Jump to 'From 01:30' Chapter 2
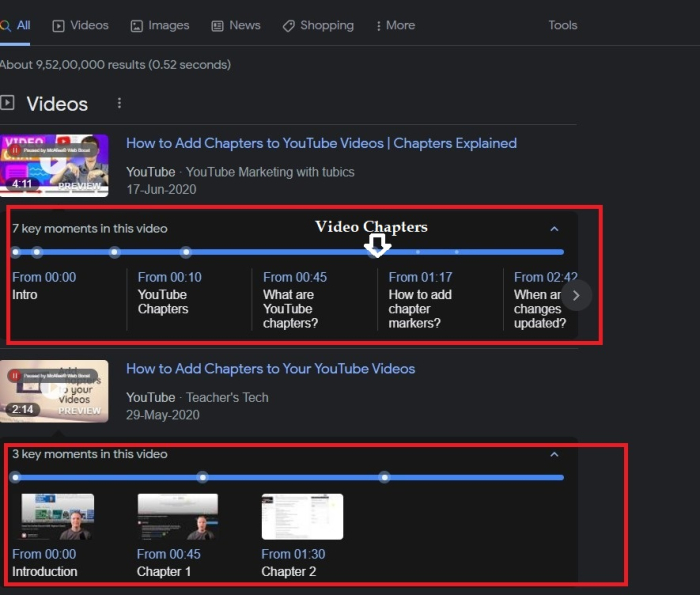 [x=293, y=563]
